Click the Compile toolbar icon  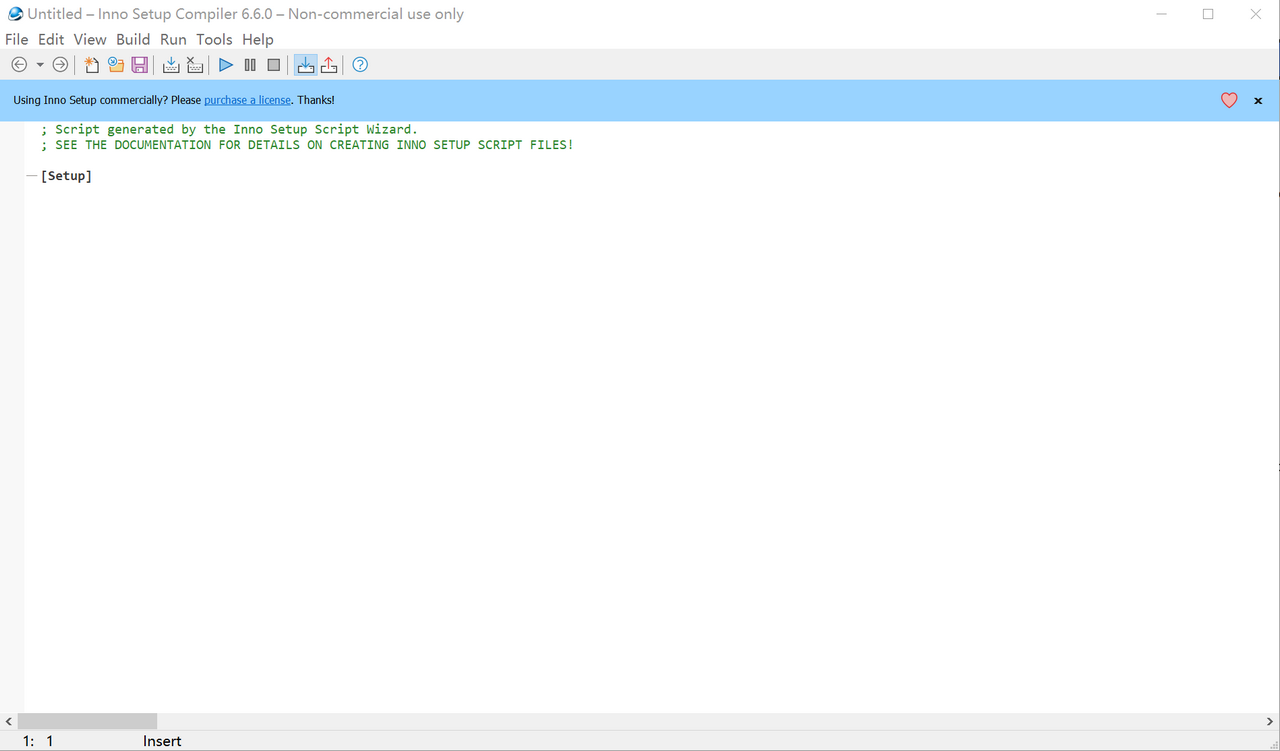[171, 65]
